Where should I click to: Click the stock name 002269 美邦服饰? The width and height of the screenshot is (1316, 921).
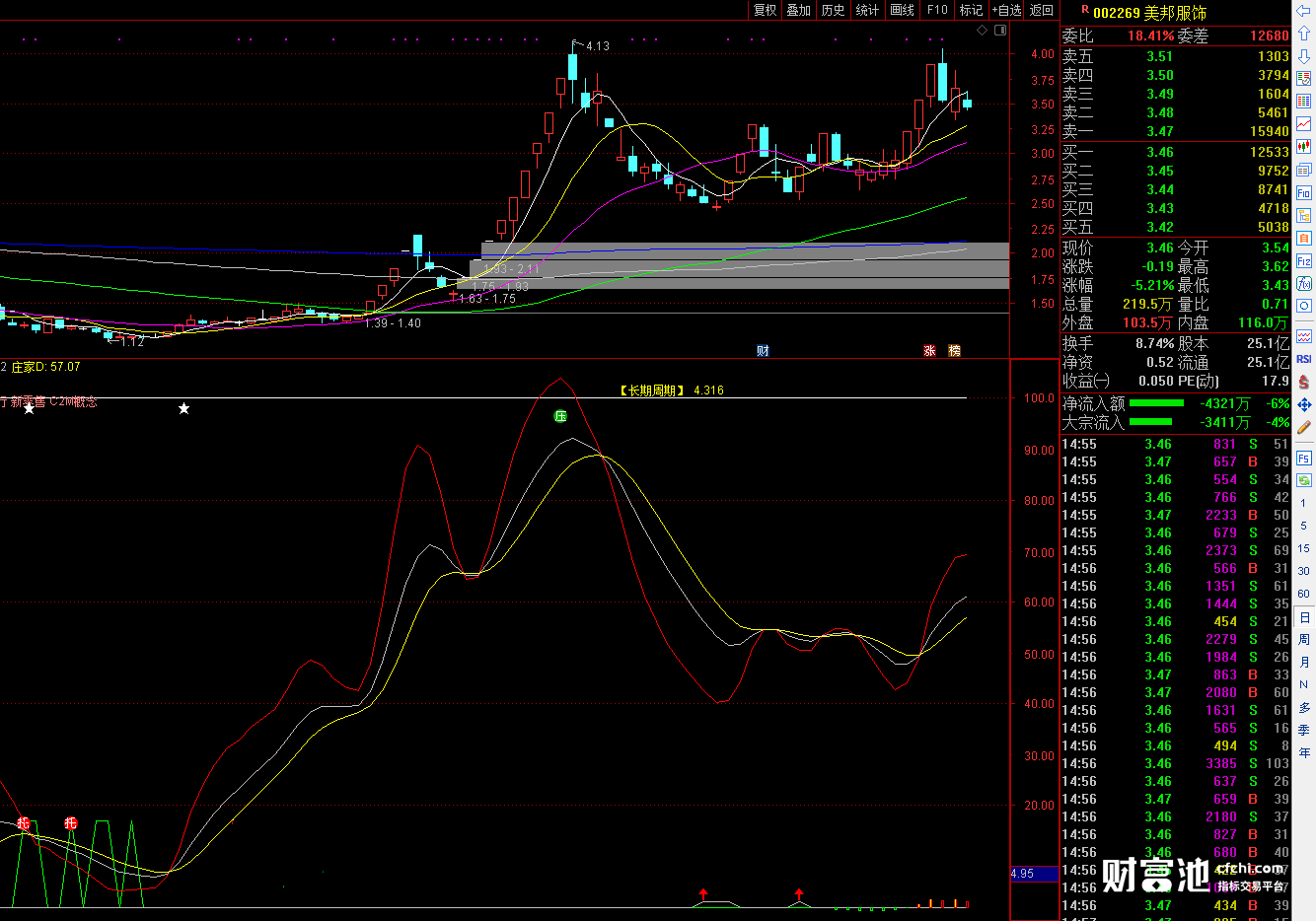1149,13
